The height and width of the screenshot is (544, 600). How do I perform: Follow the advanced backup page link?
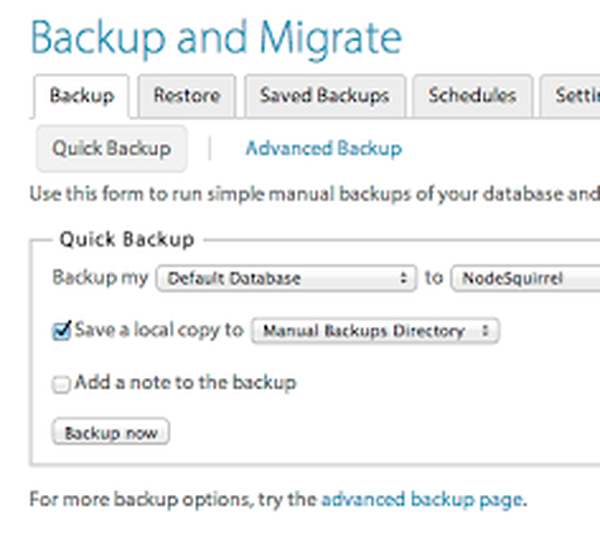click(x=421, y=498)
